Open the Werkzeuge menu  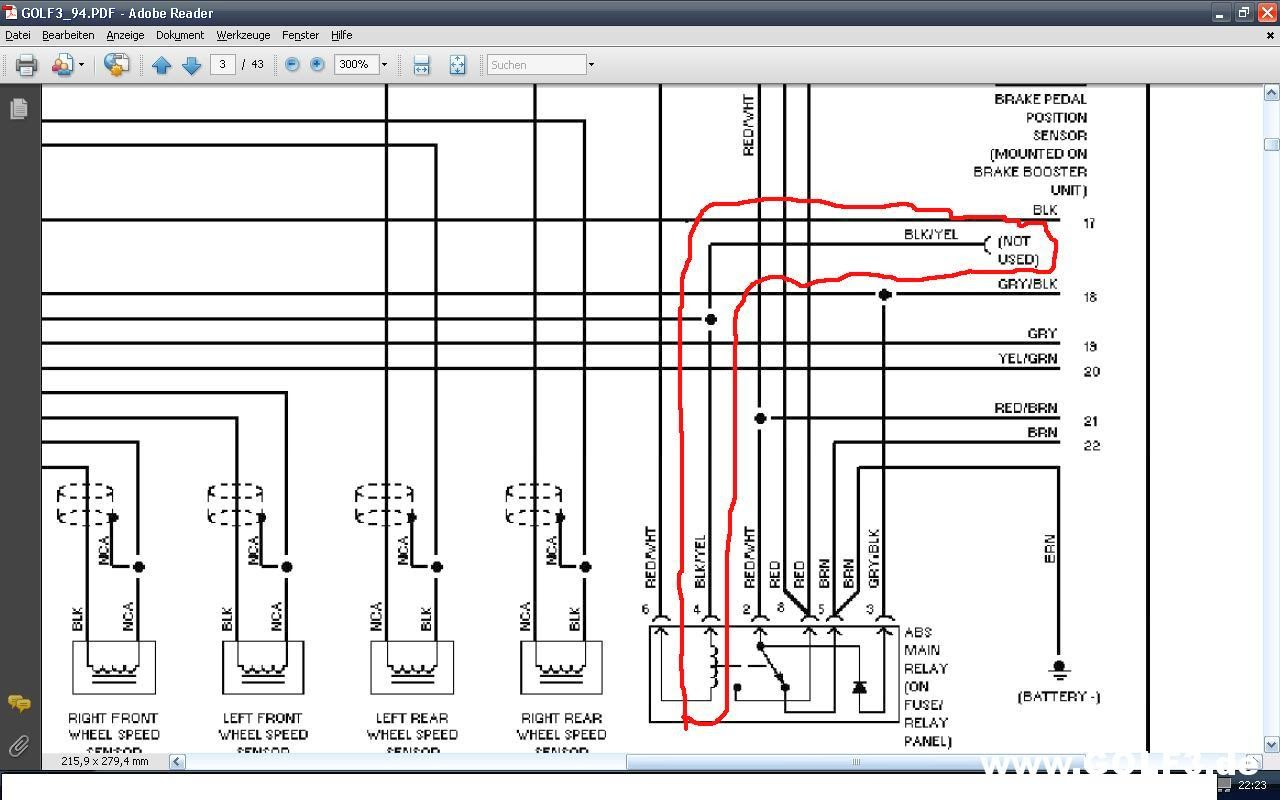(x=243, y=35)
